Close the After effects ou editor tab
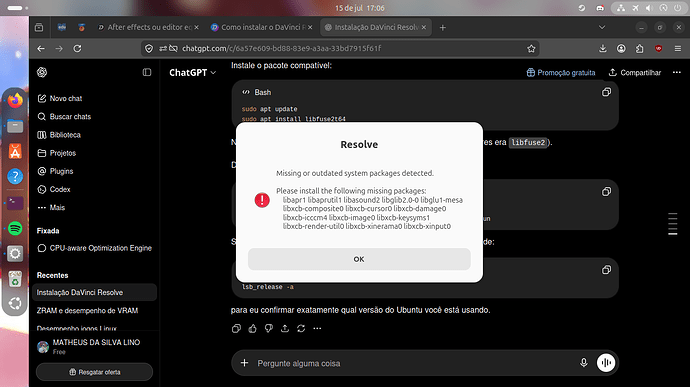The image size is (690, 387). click(x=196, y=27)
